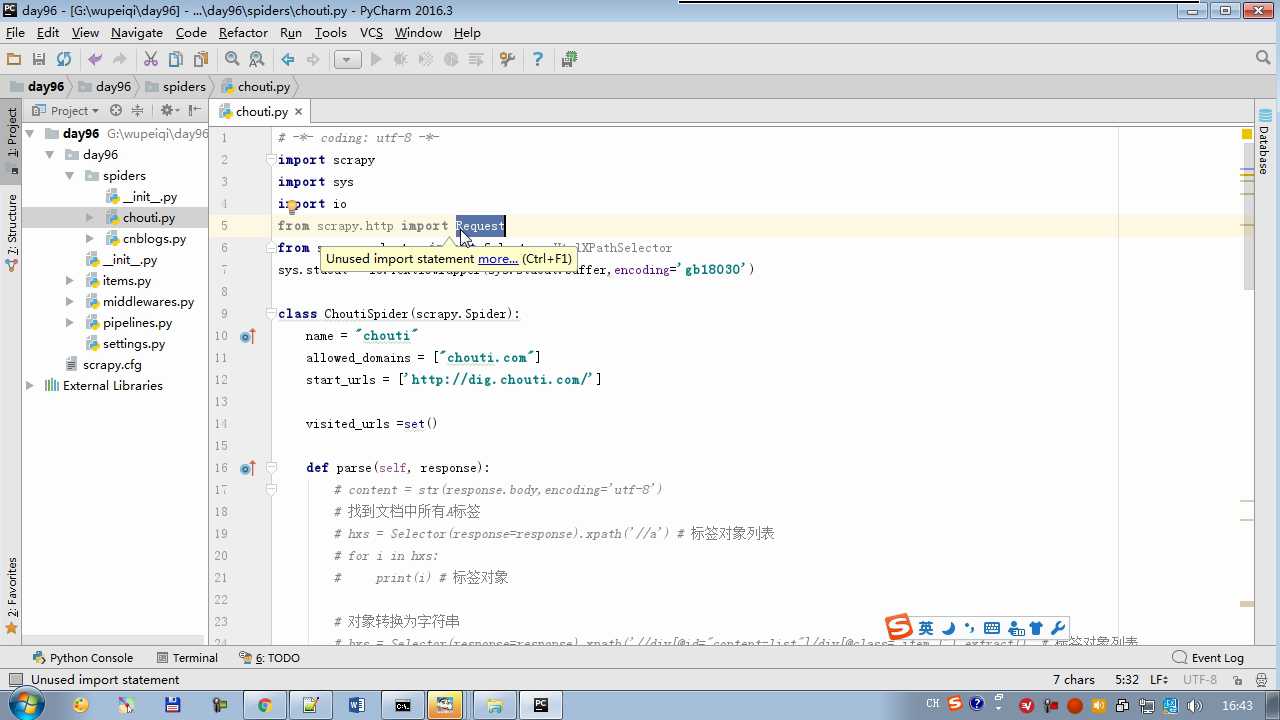Click the Replace magnifier icon
Image resolution: width=1280 pixels, height=720 pixels.
257,60
